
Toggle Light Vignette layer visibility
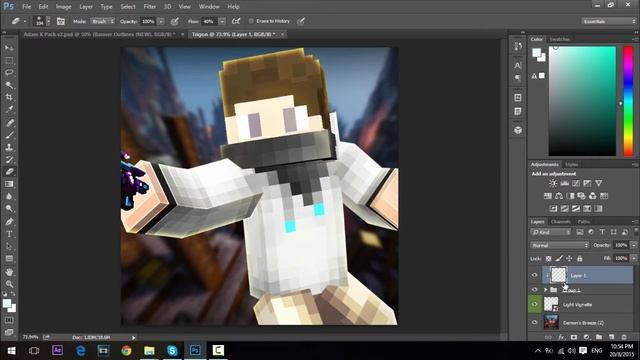(535, 304)
